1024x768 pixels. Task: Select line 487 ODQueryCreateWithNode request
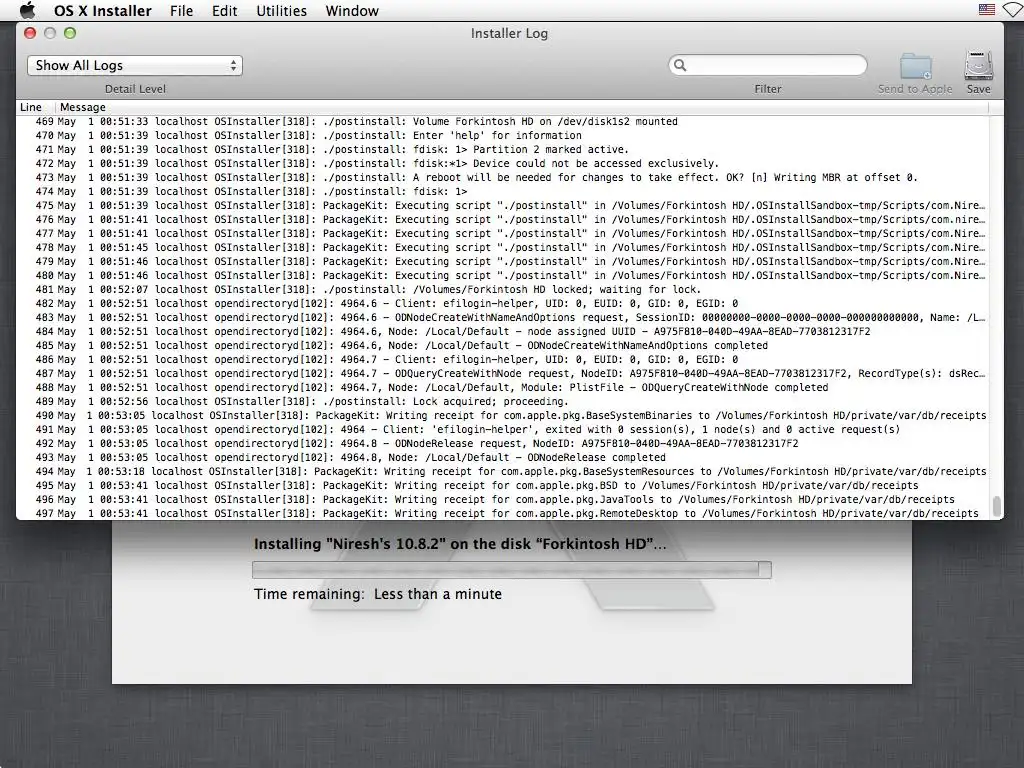[503, 374]
